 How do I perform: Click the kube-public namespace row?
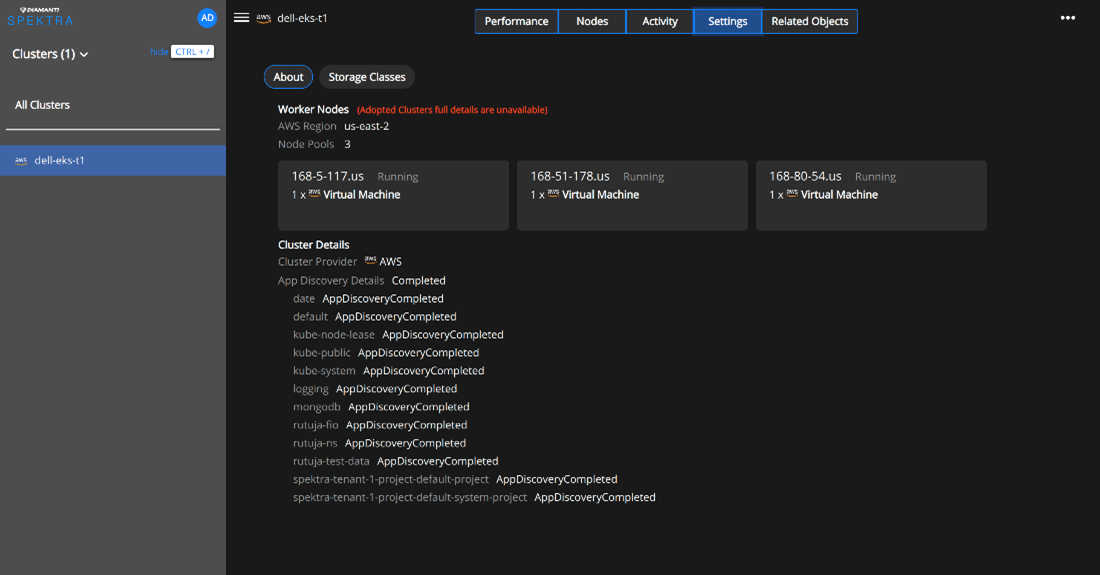(386, 353)
